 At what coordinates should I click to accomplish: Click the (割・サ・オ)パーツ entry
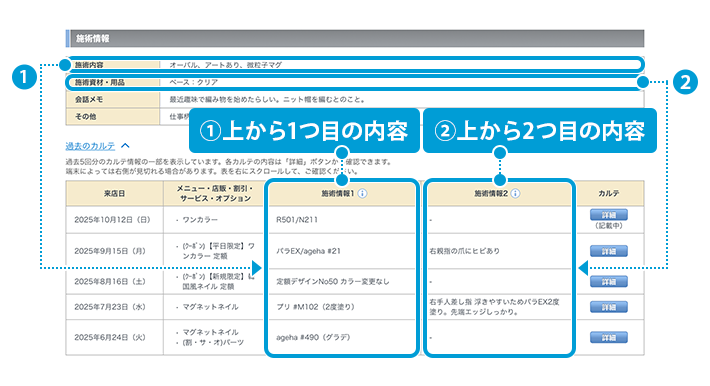[213, 343]
